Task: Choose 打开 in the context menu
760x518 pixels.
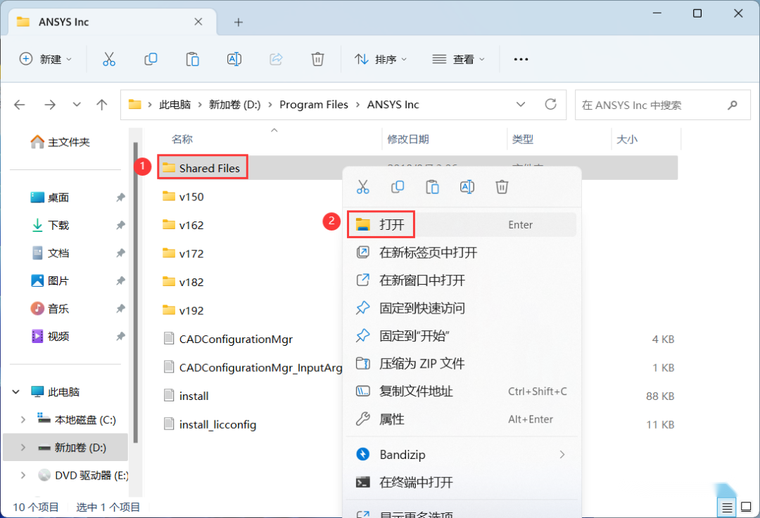Action: point(462,224)
